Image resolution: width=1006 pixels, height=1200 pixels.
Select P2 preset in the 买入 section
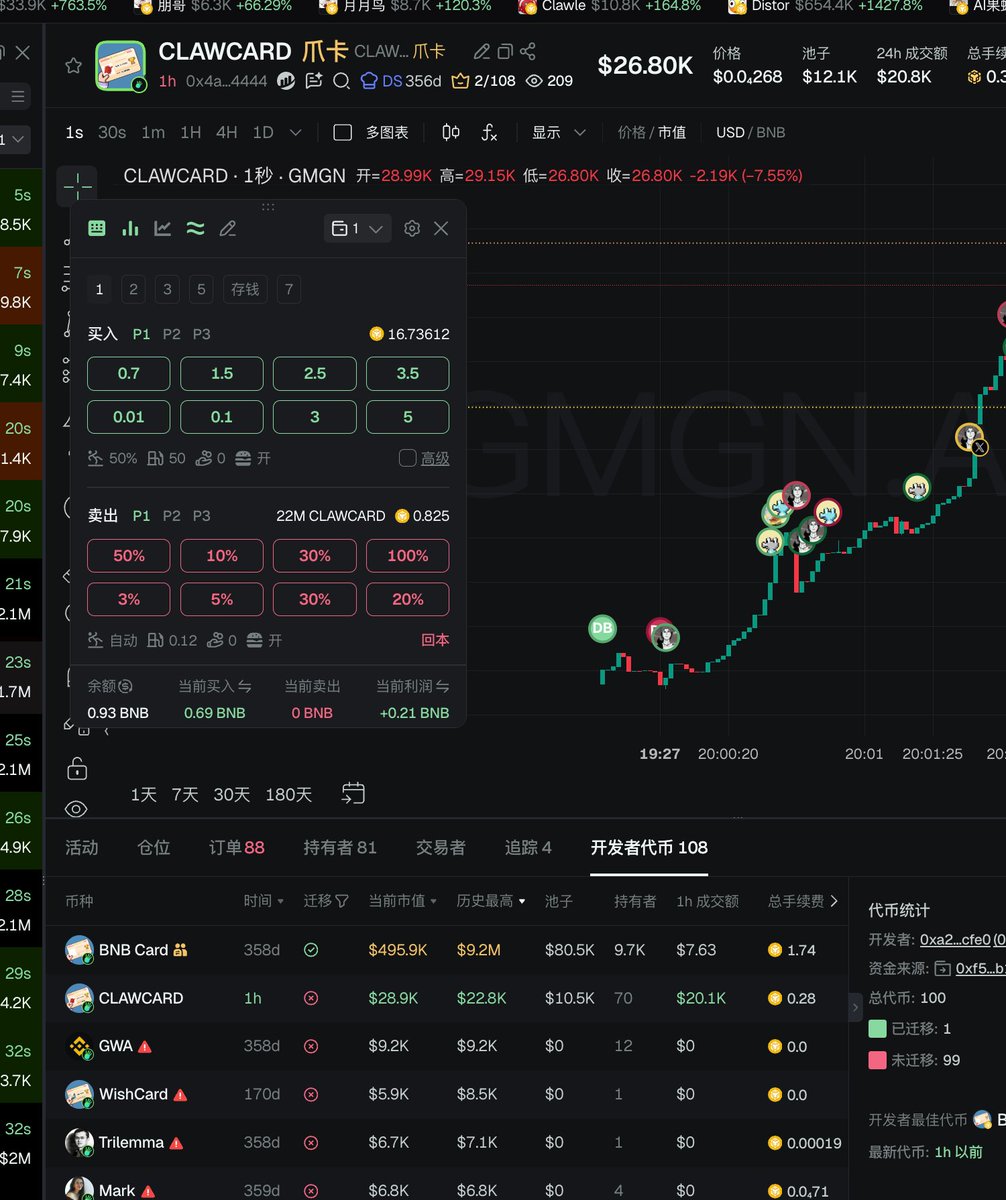click(172, 334)
